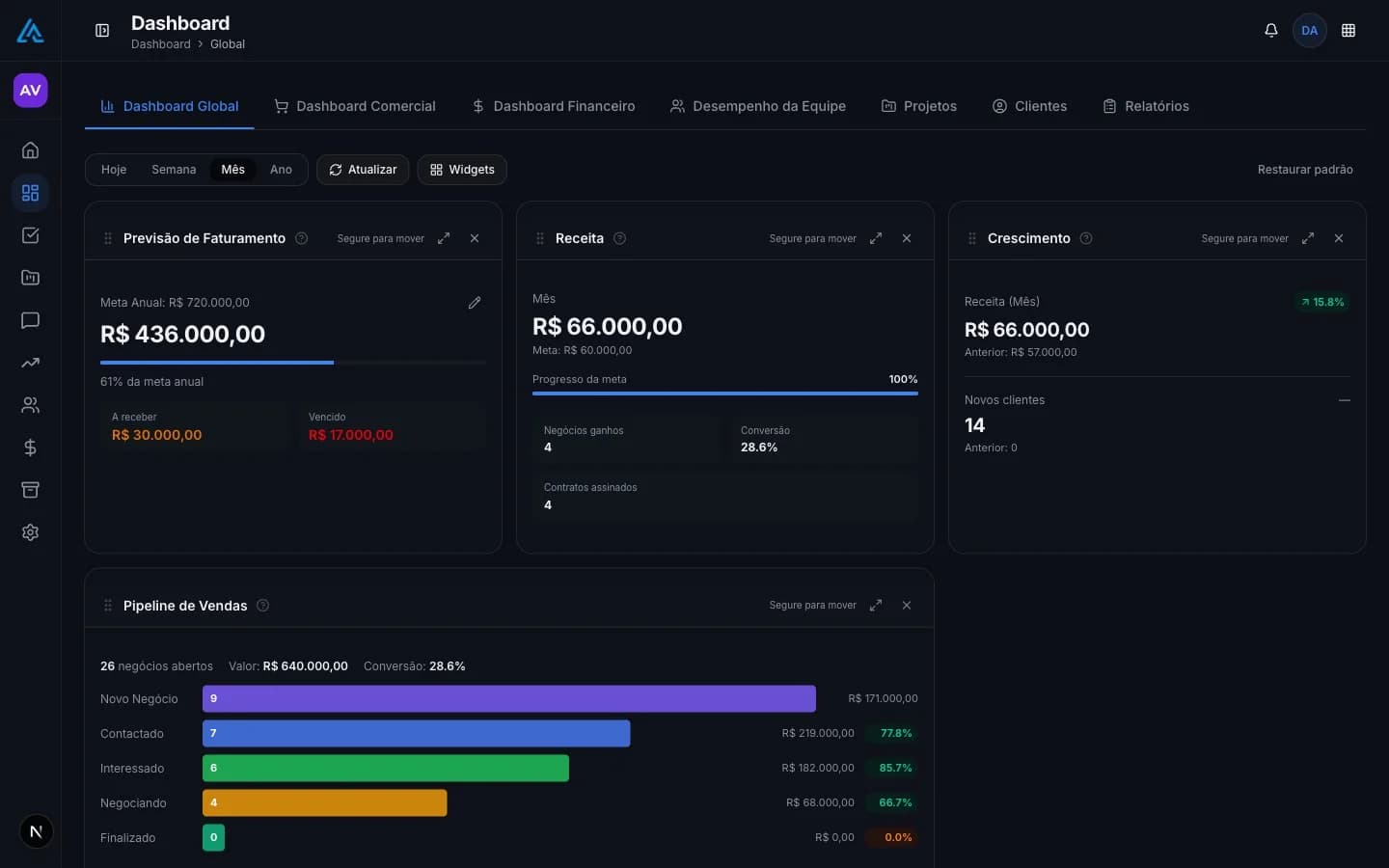Close the Pipeline de Vendas widget
1389x868 pixels.
coord(907,606)
